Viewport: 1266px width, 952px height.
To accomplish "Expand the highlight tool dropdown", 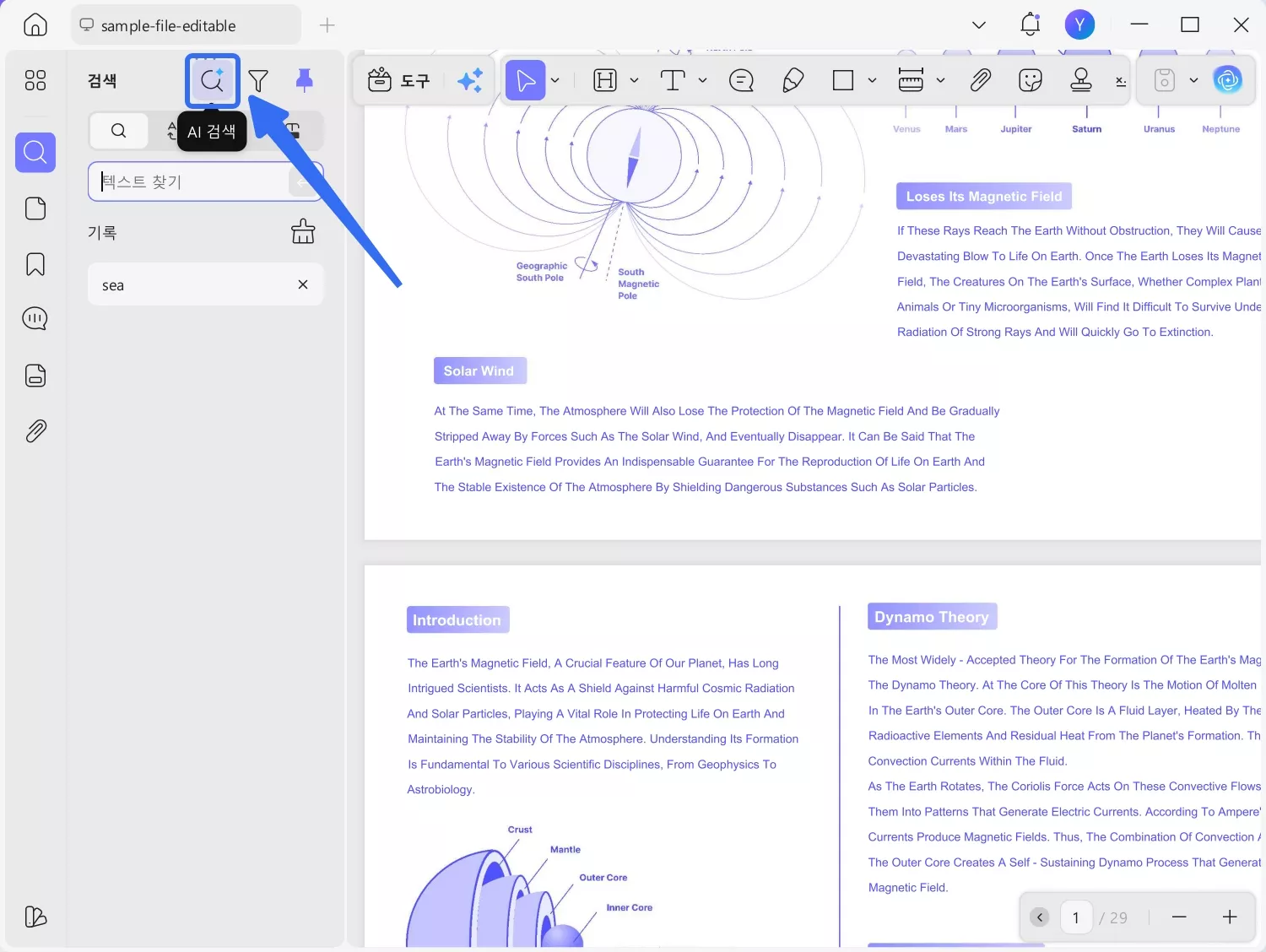I will tap(635, 81).
